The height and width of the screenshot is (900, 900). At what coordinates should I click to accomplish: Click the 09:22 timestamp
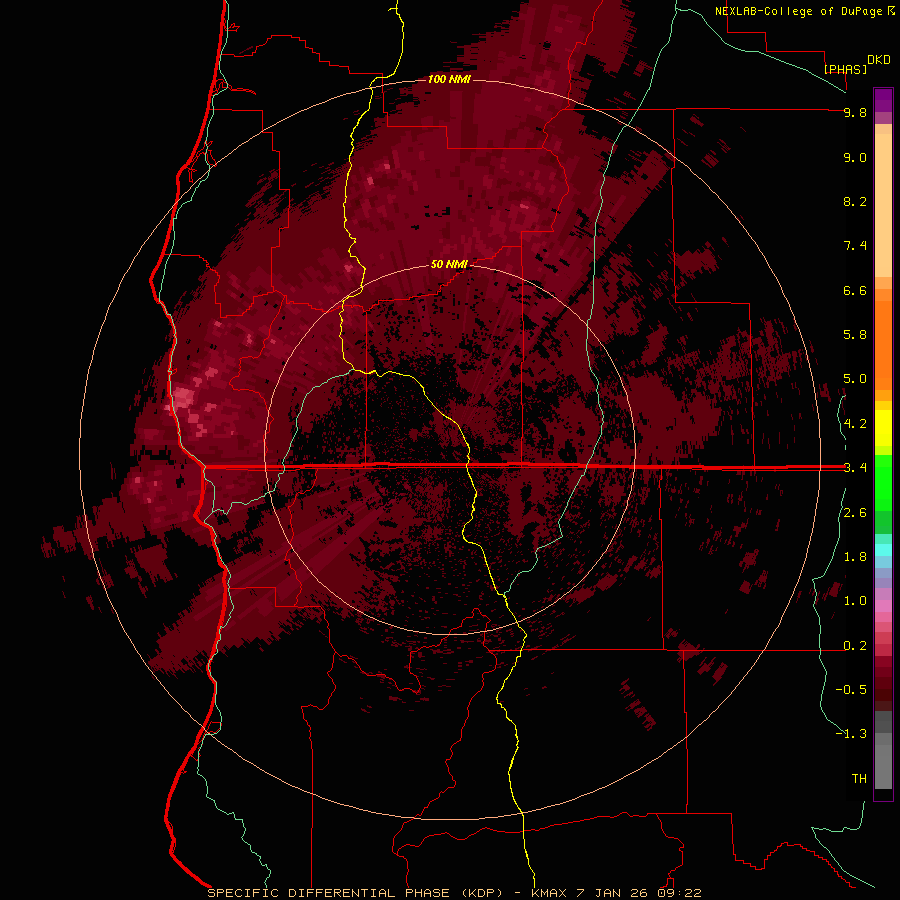coord(680,893)
